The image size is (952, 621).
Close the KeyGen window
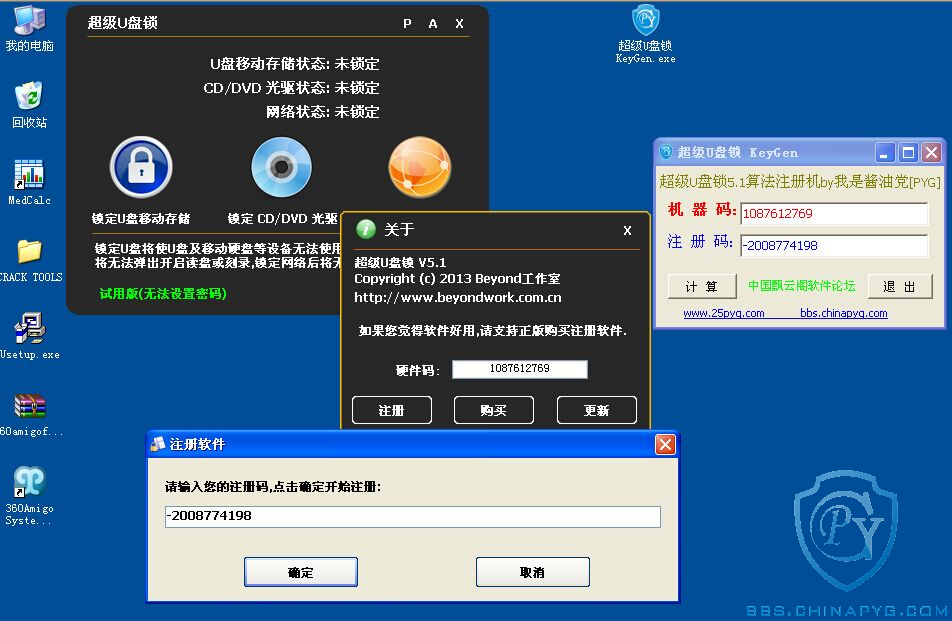pos(931,152)
